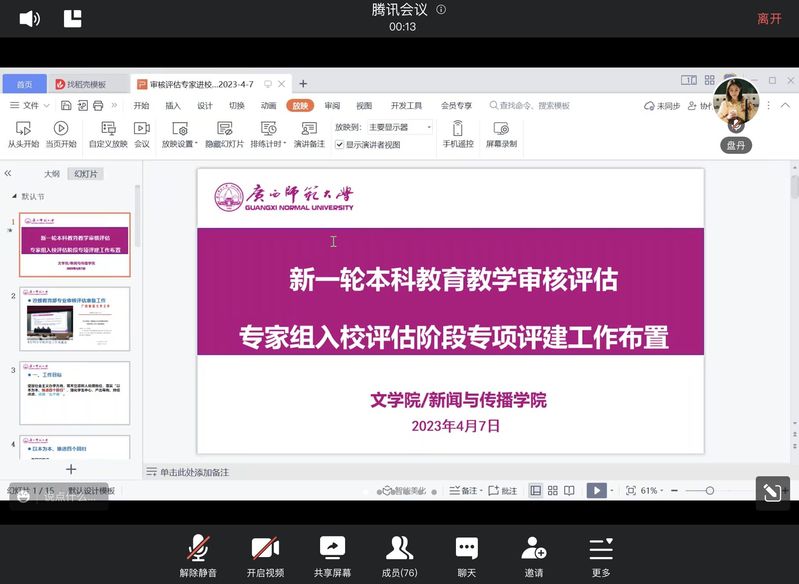Select slide 1 thumbnail

pos(75,245)
